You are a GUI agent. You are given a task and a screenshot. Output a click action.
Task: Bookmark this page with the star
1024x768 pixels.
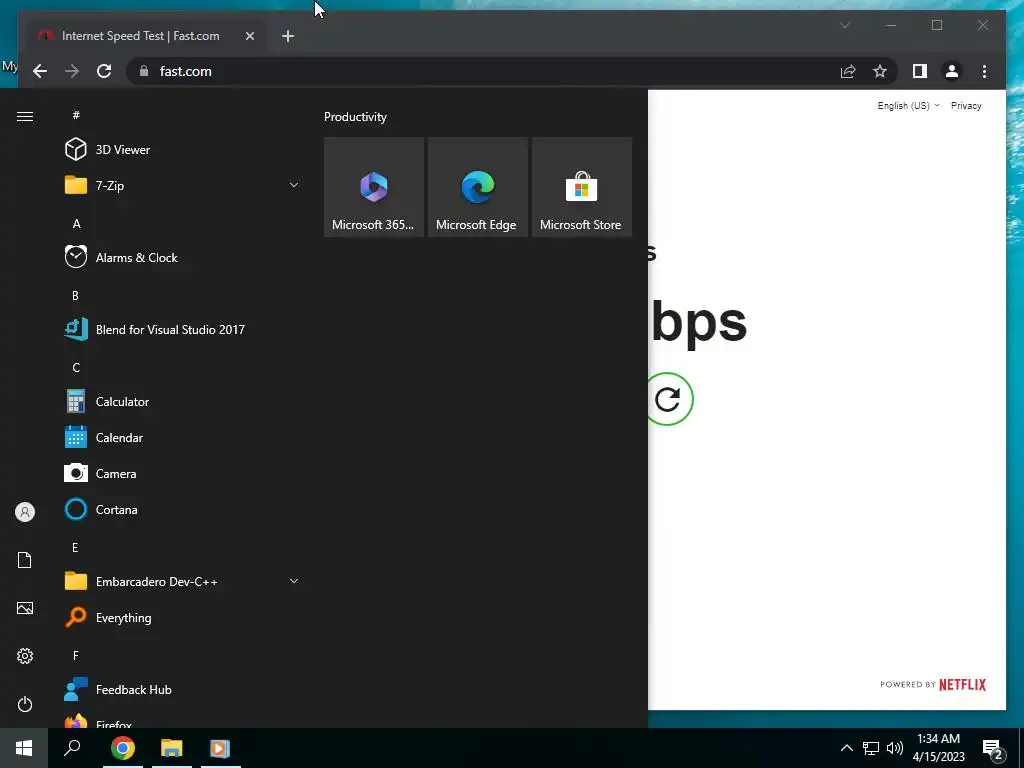[x=880, y=71]
